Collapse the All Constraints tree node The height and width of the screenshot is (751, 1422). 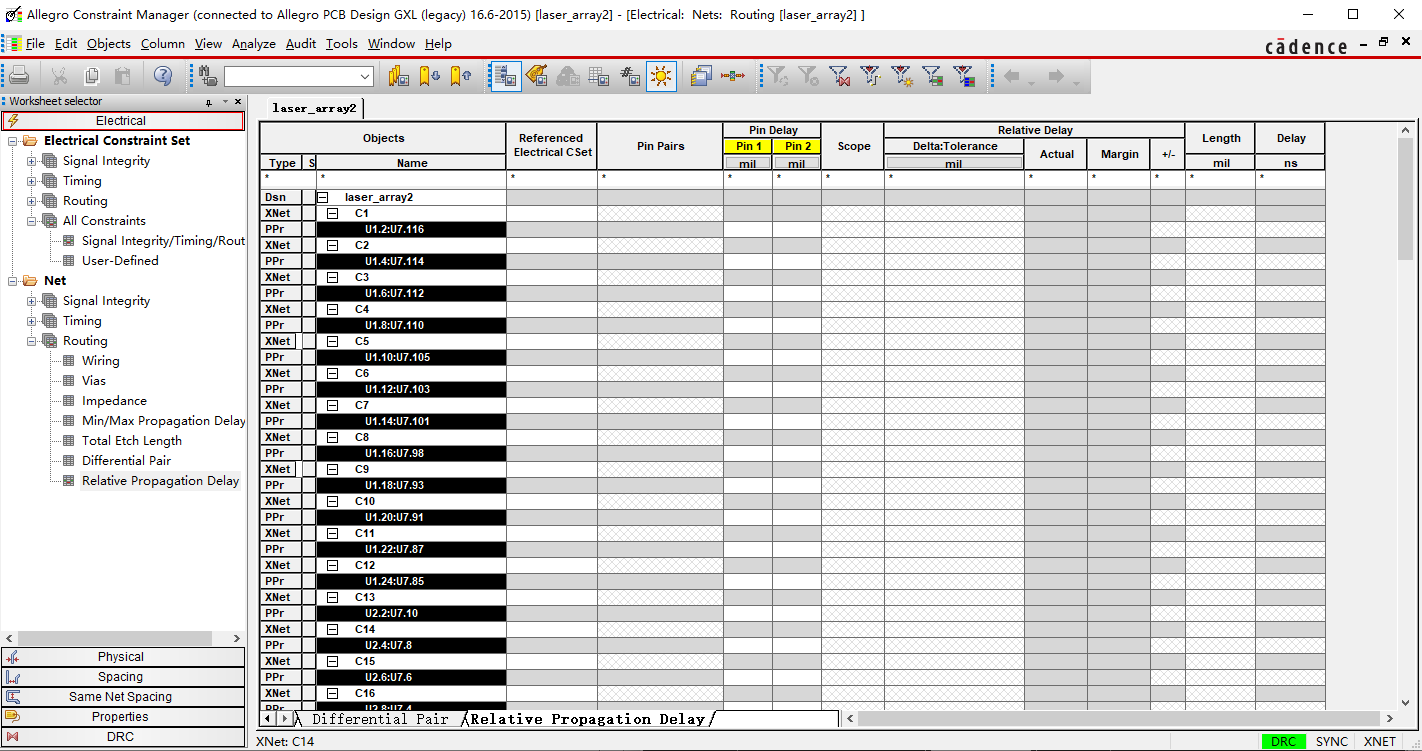pos(31,221)
